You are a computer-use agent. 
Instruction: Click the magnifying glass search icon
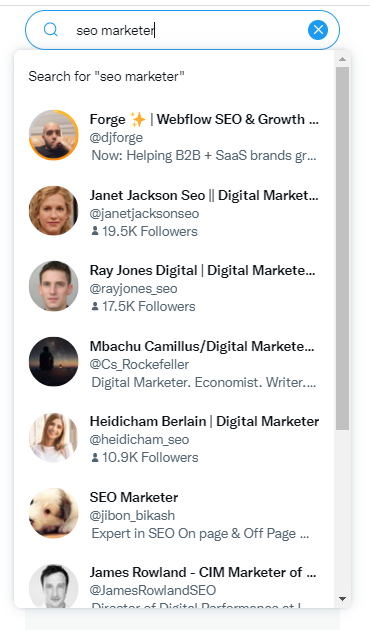(x=51, y=30)
